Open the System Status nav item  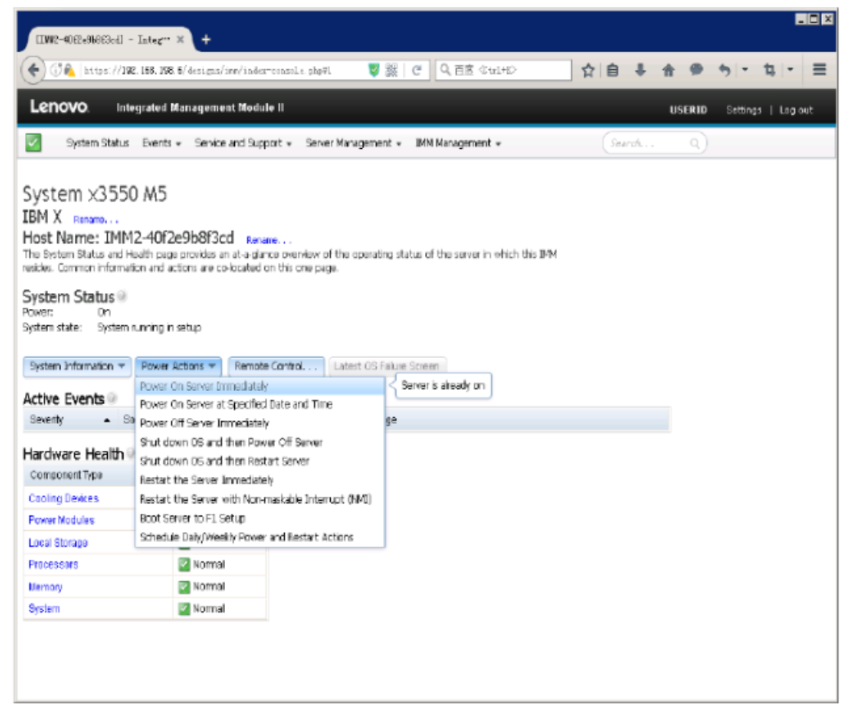coord(98,143)
